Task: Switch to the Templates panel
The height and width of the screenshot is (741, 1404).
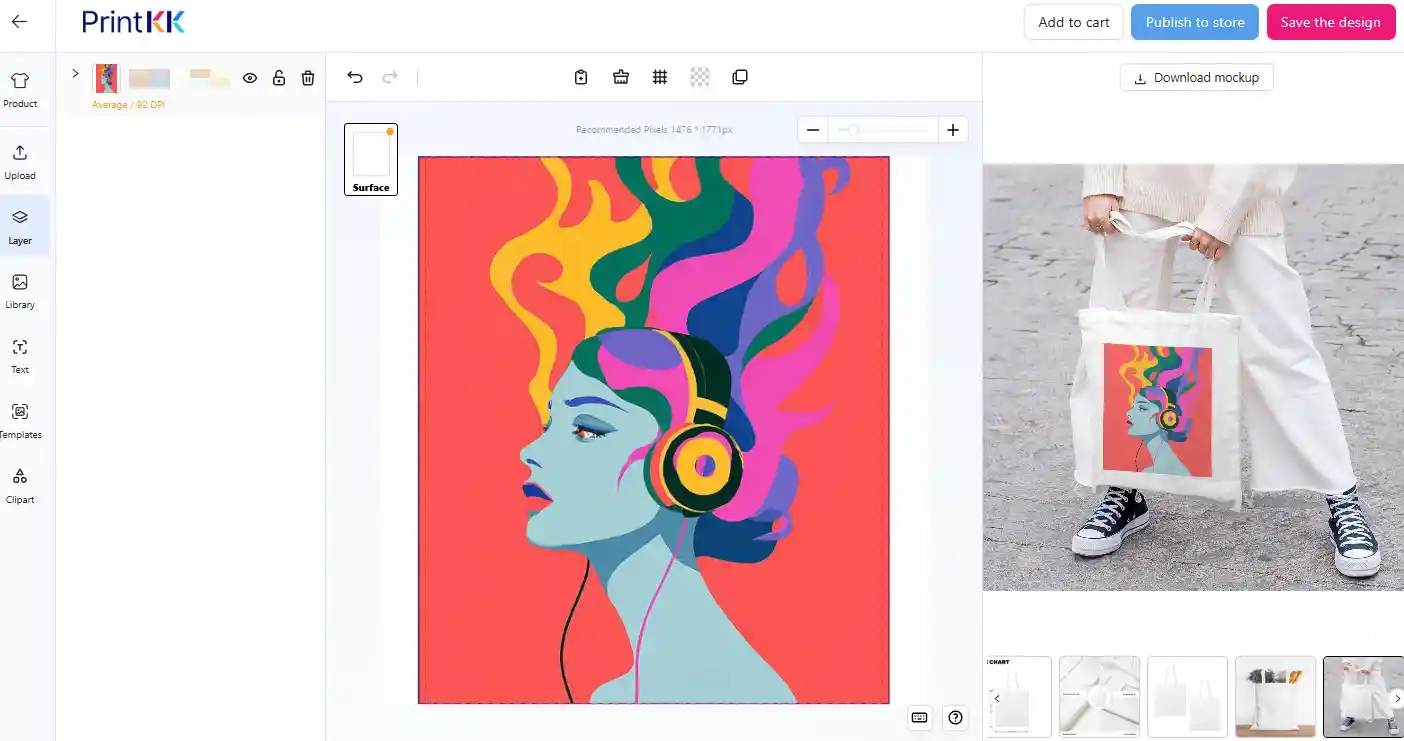Action: pos(20,420)
